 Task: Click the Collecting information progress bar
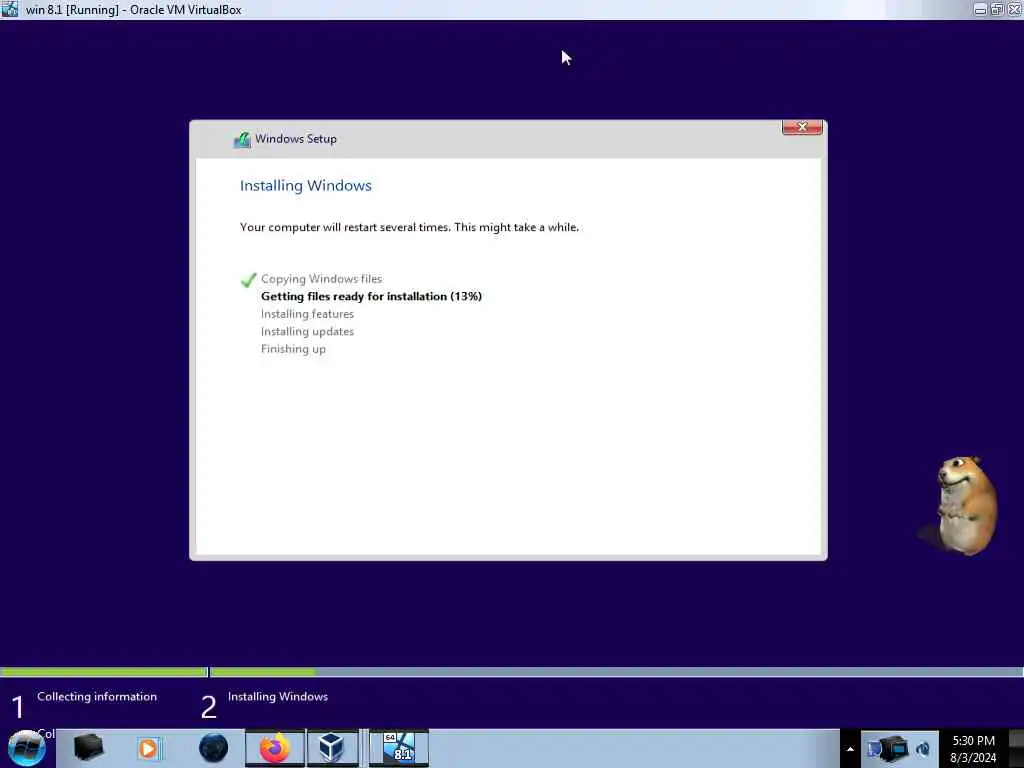point(103,672)
